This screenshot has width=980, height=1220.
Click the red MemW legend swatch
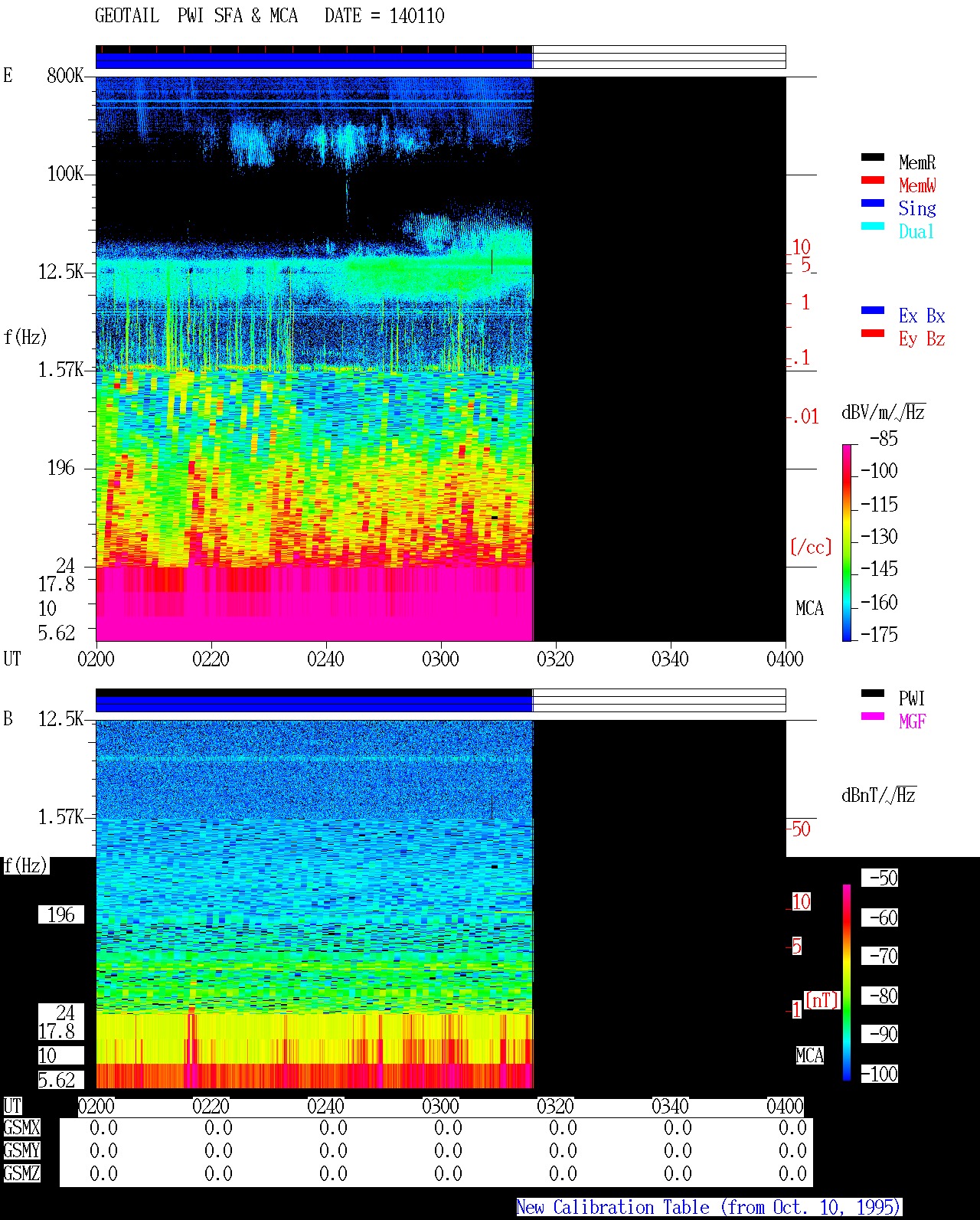click(x=873, y=180)
